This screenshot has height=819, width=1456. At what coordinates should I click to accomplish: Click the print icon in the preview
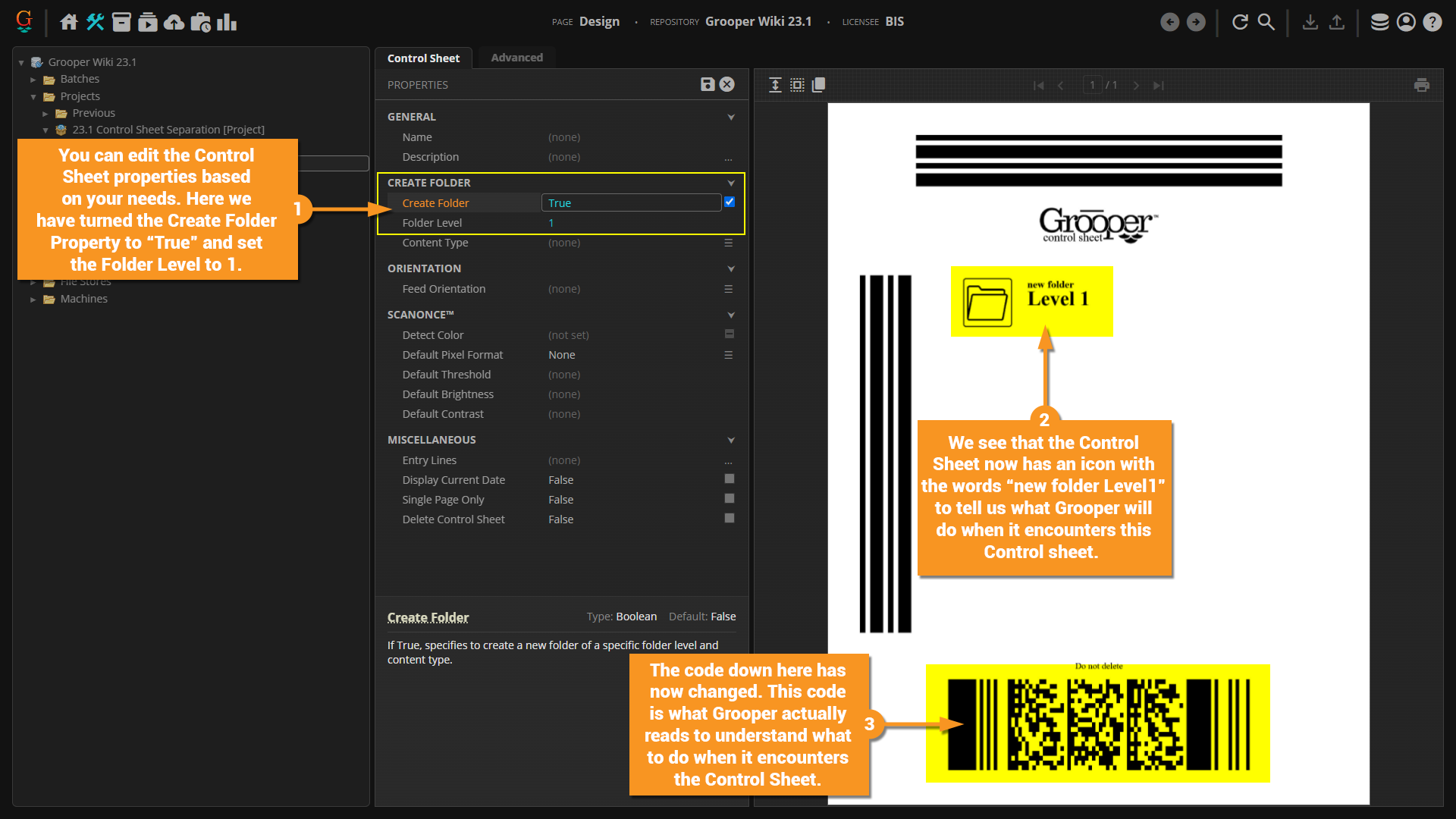coord(1422,85)
